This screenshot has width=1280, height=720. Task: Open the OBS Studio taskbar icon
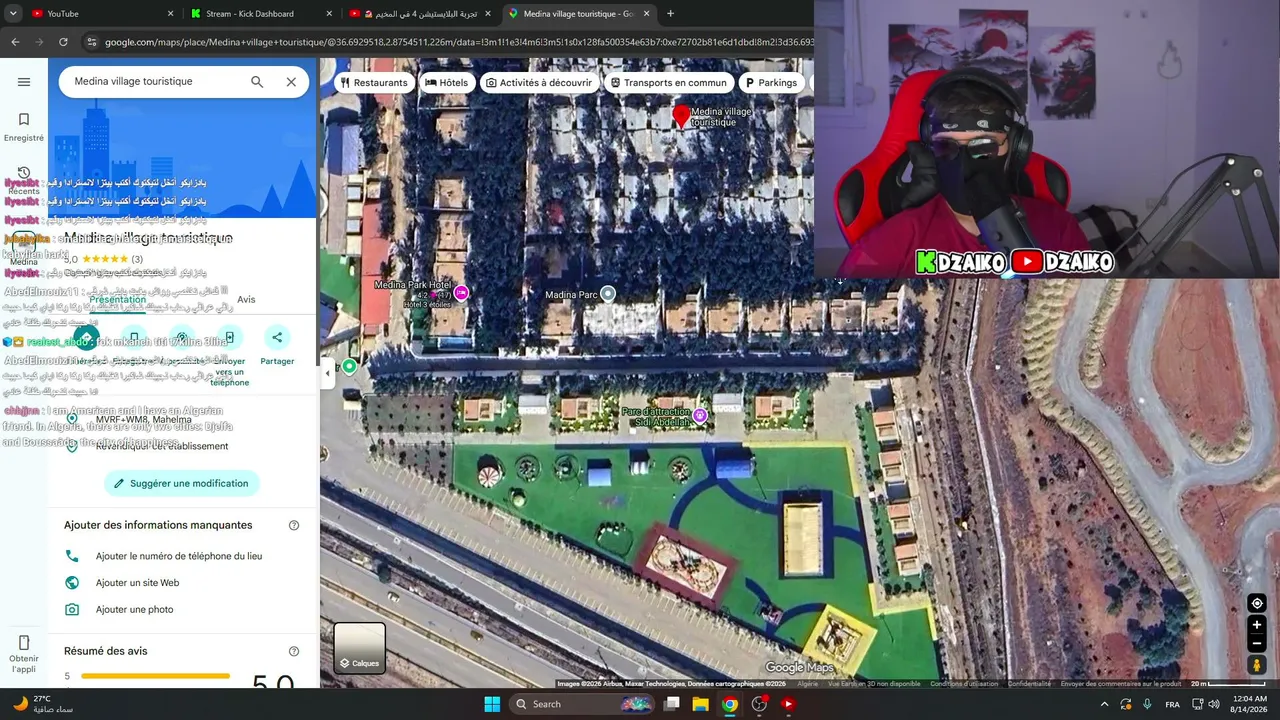759,704
